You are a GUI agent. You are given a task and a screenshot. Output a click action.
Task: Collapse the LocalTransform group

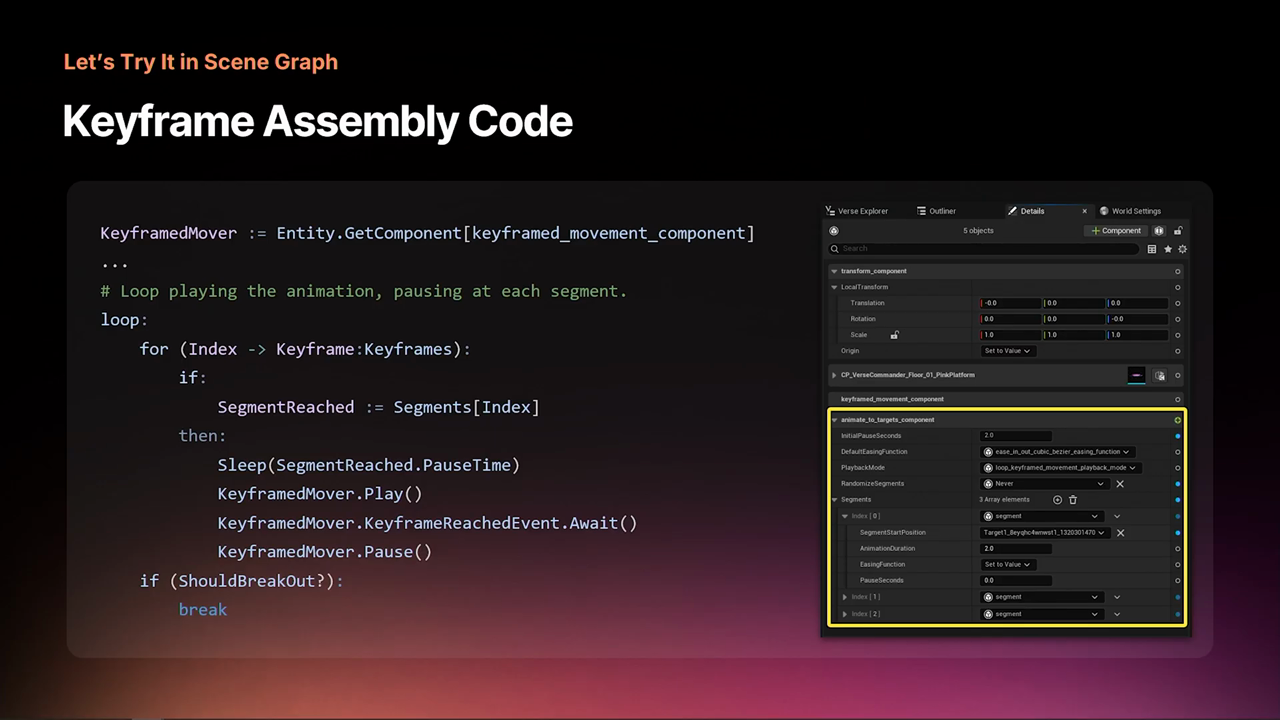(x=834, y=287)
